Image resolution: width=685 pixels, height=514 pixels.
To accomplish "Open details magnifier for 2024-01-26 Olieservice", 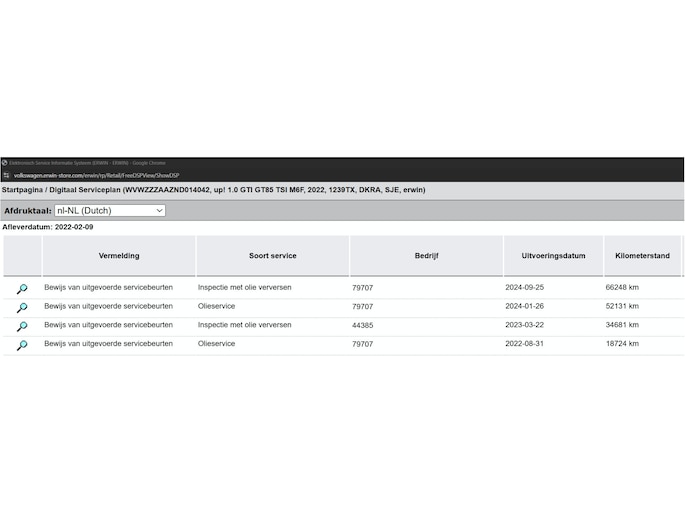I will tap(22, 307).
